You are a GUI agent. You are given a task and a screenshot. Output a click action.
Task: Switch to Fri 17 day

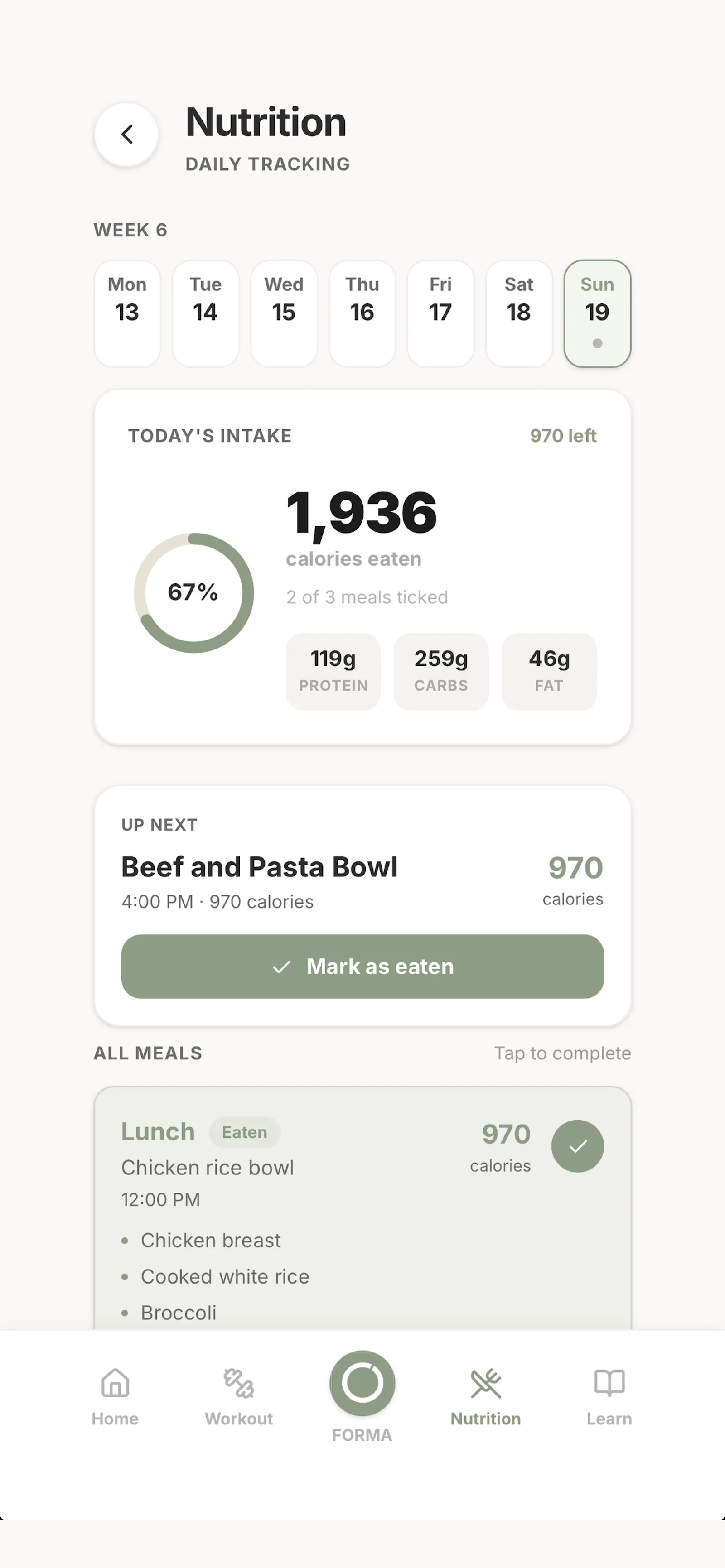pyautogui.click(x=441, y=313)
